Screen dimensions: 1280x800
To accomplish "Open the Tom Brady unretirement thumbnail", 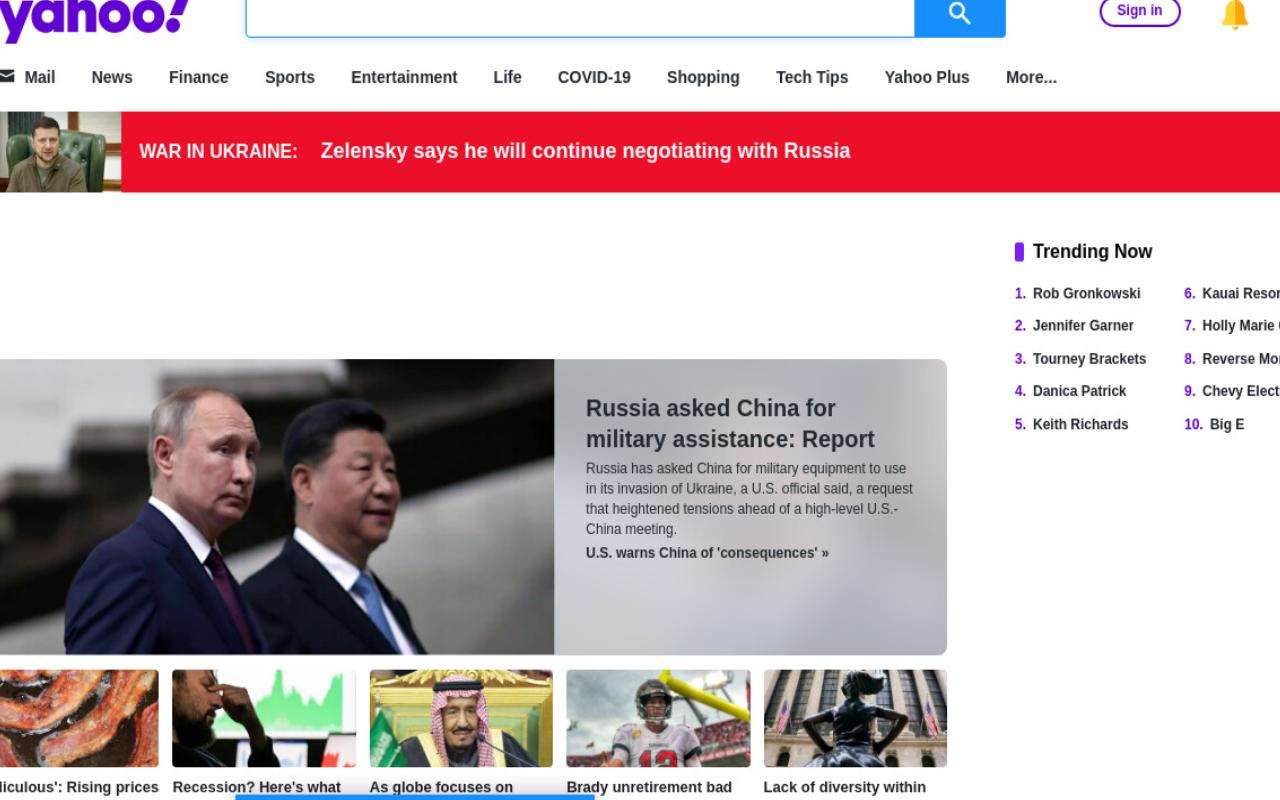I will click(x=658, y=719).
